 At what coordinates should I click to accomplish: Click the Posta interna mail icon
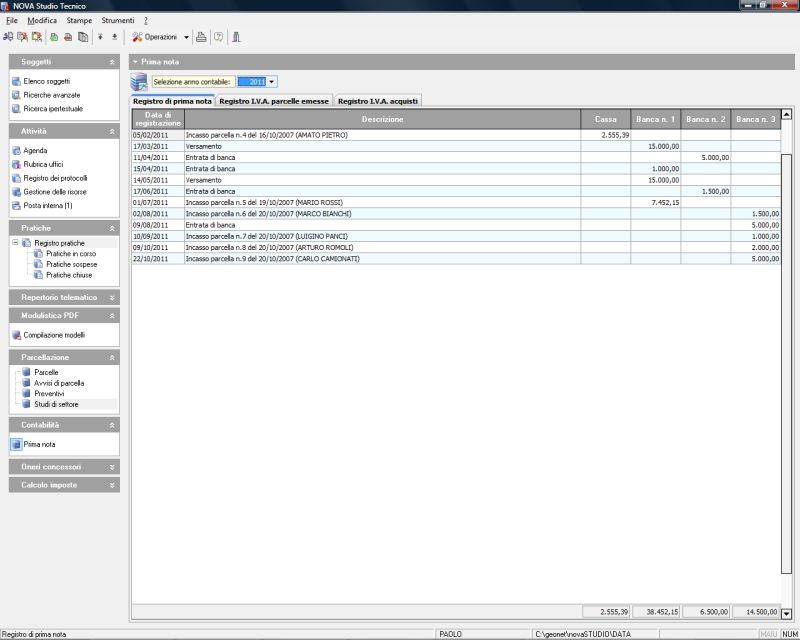click(15, 205)
